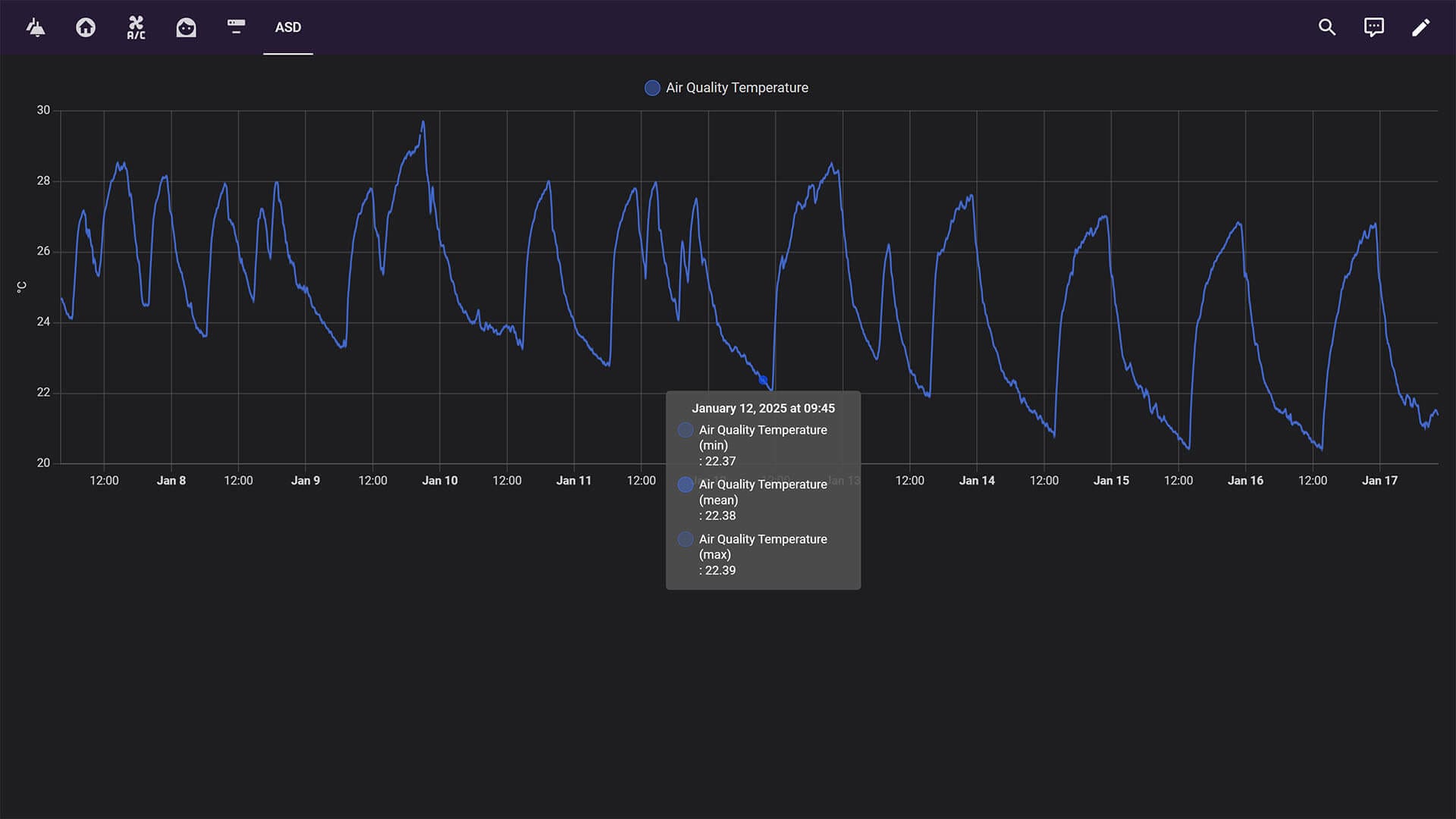Click the Jan 14 axis label

[976, 481]
